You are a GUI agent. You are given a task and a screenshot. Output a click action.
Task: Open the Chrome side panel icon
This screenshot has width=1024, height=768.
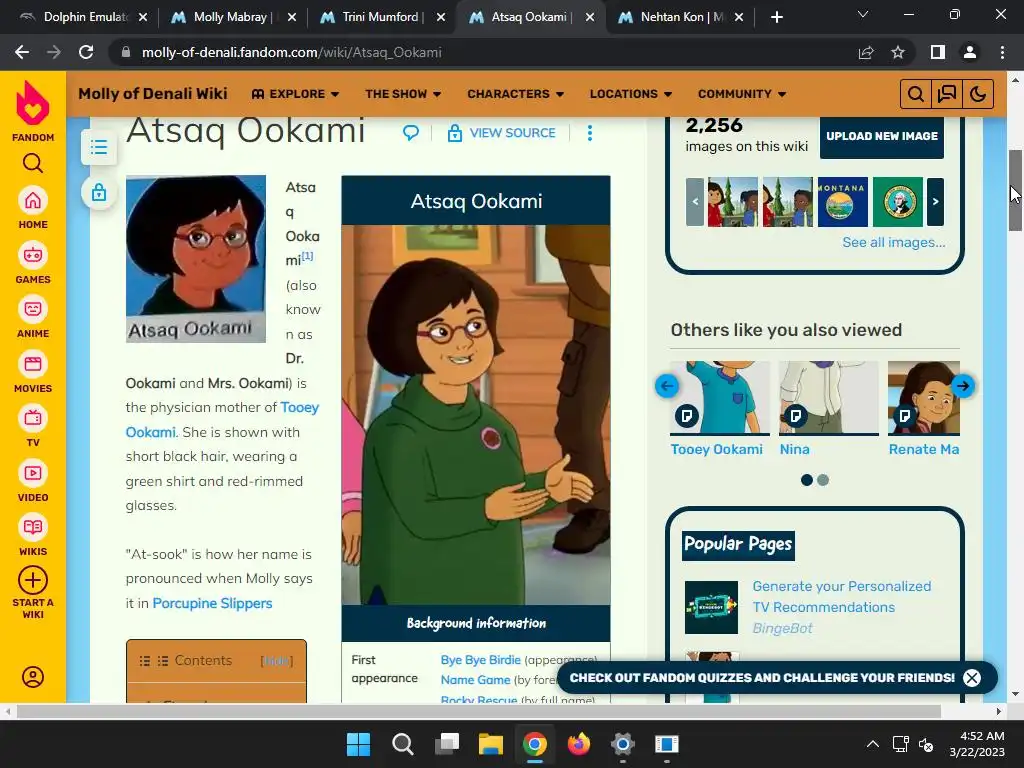click(938, 52)
